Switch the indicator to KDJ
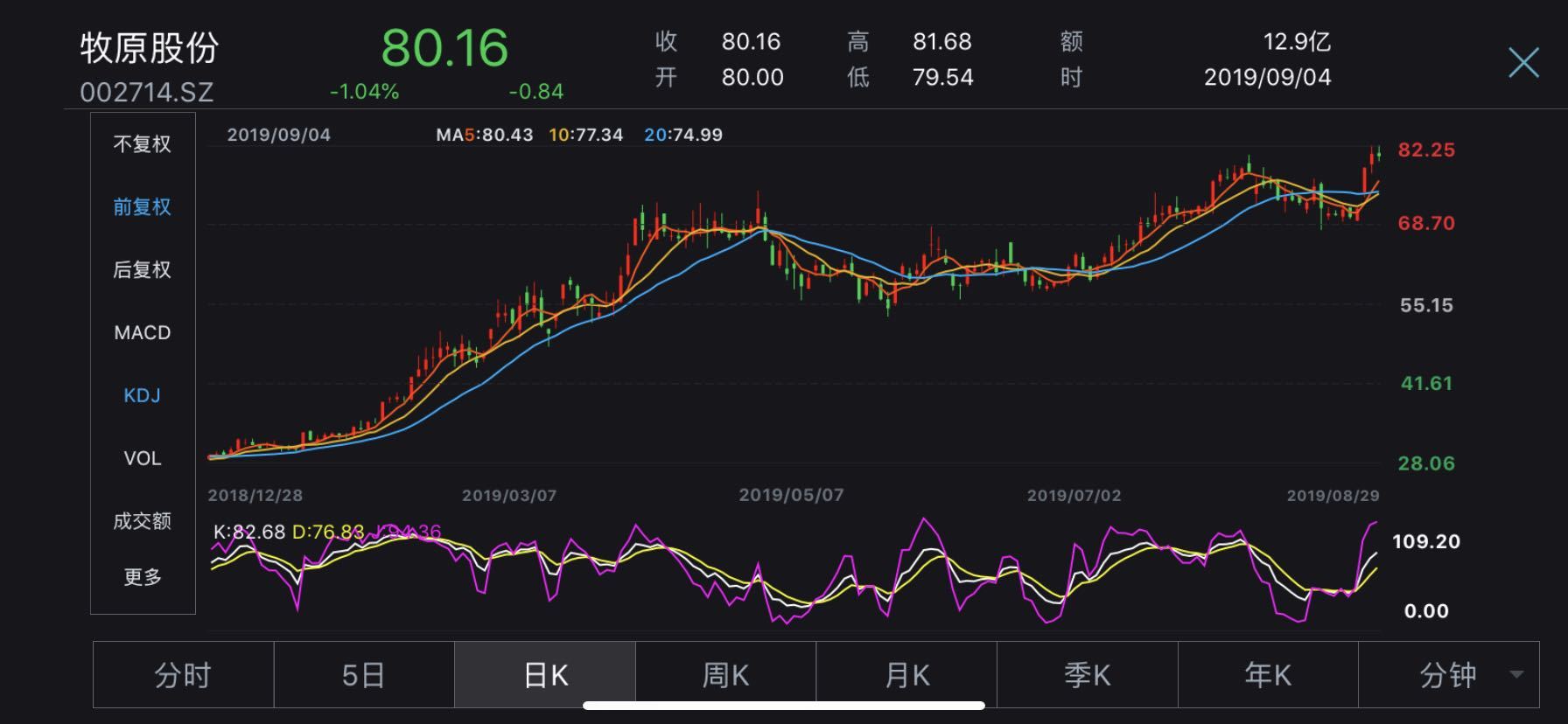 pyautogui.click(x=142, y=396)
